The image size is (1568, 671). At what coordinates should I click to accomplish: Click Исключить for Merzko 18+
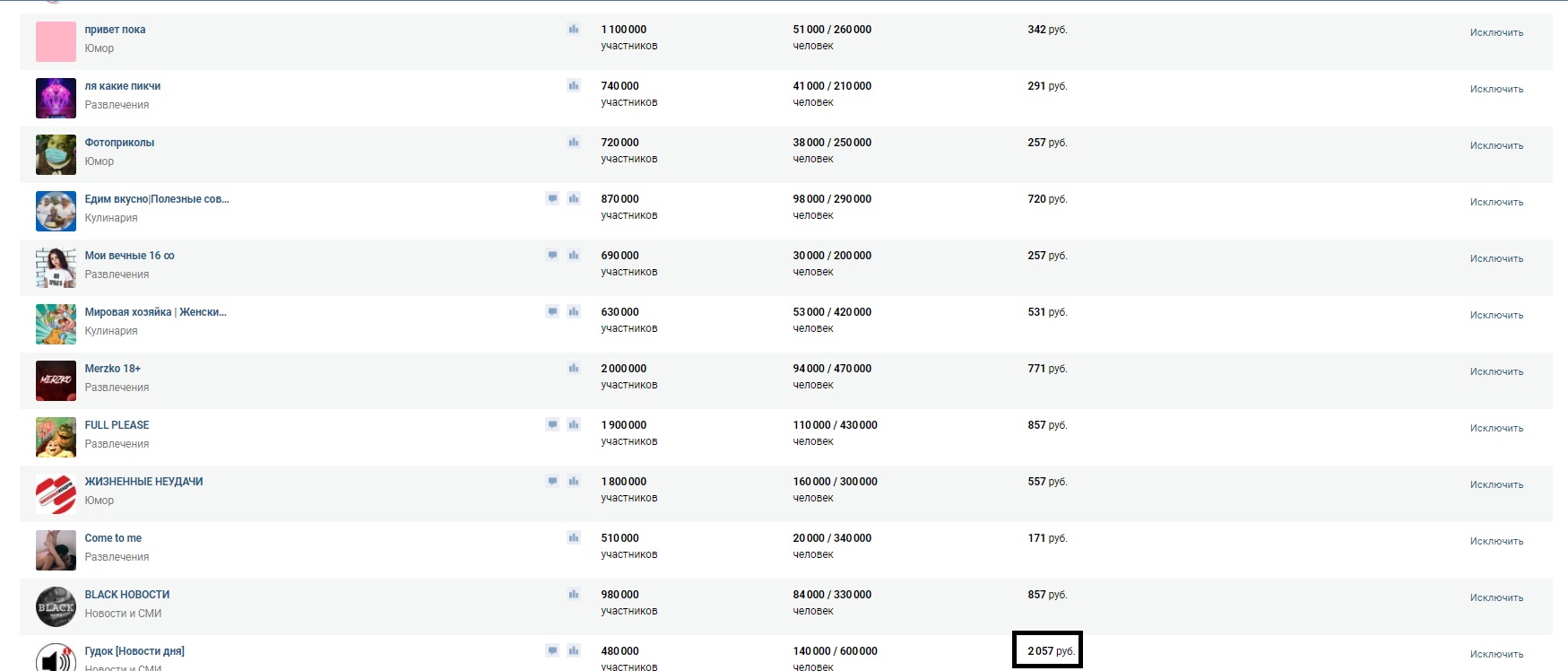click(x=1496, y=371)
